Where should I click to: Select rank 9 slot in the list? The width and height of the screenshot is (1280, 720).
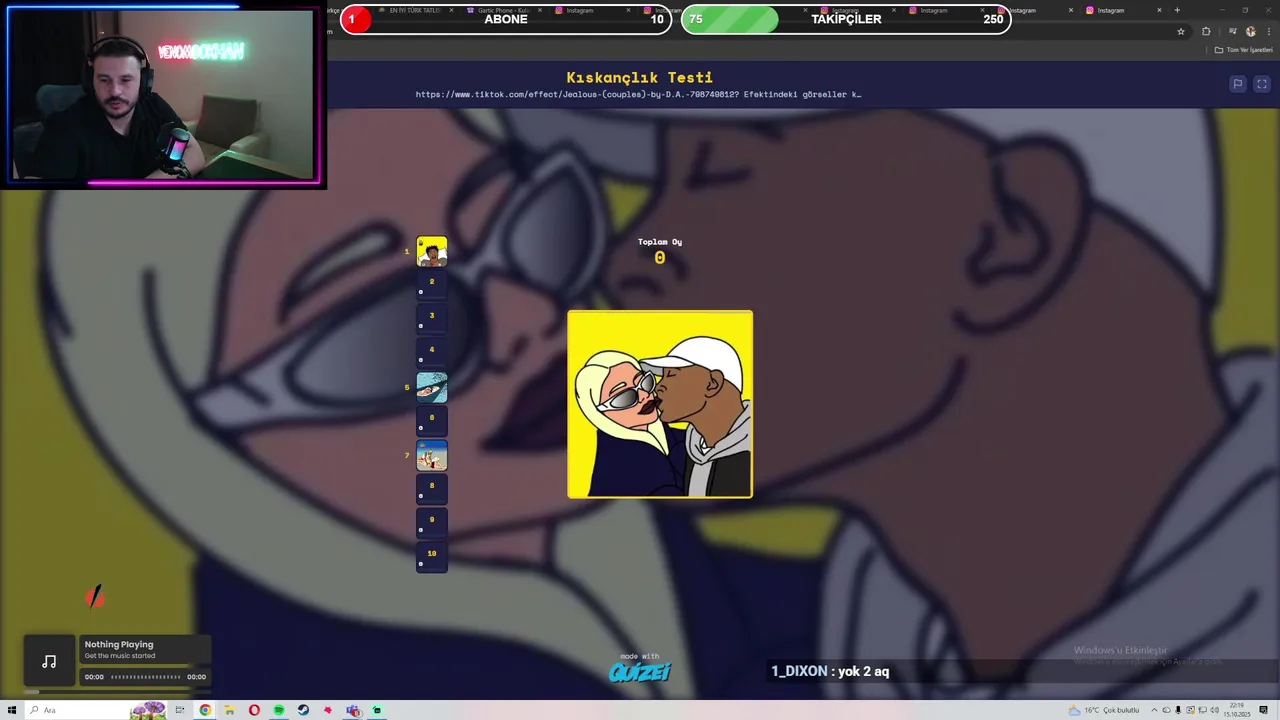(x=432, y=523)
